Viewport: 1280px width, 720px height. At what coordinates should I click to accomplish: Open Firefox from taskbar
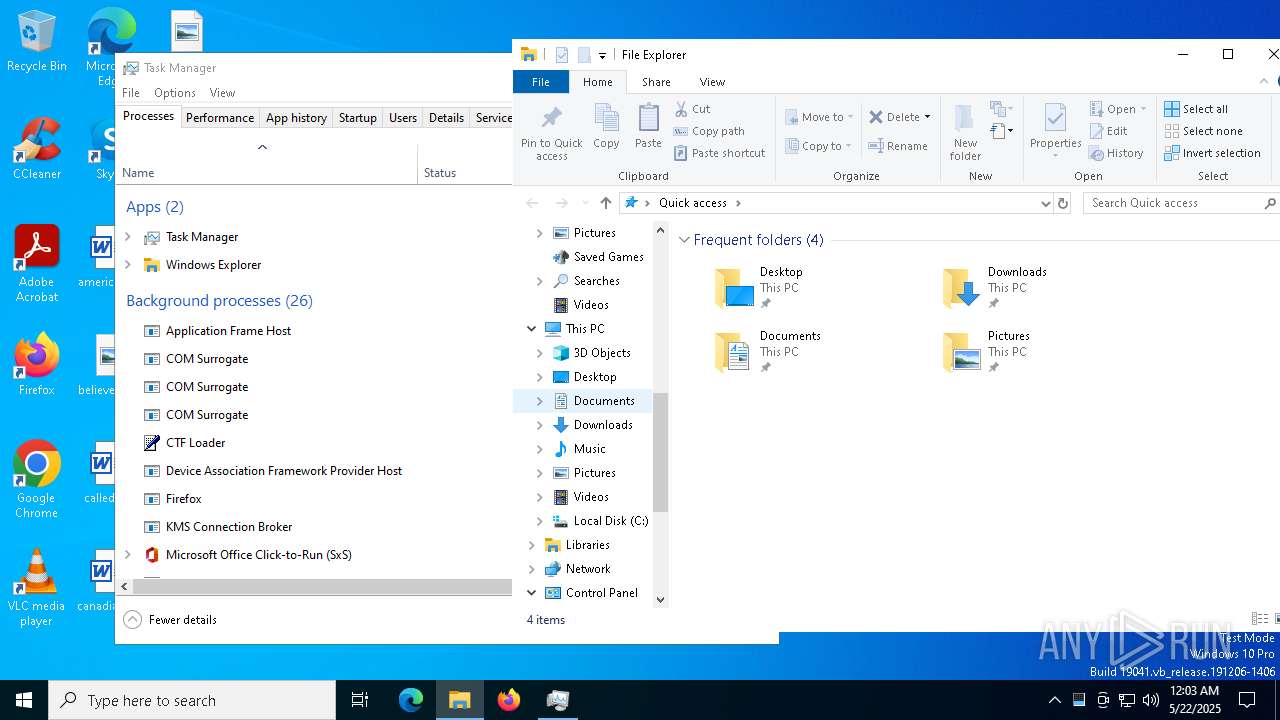[509, 700]
